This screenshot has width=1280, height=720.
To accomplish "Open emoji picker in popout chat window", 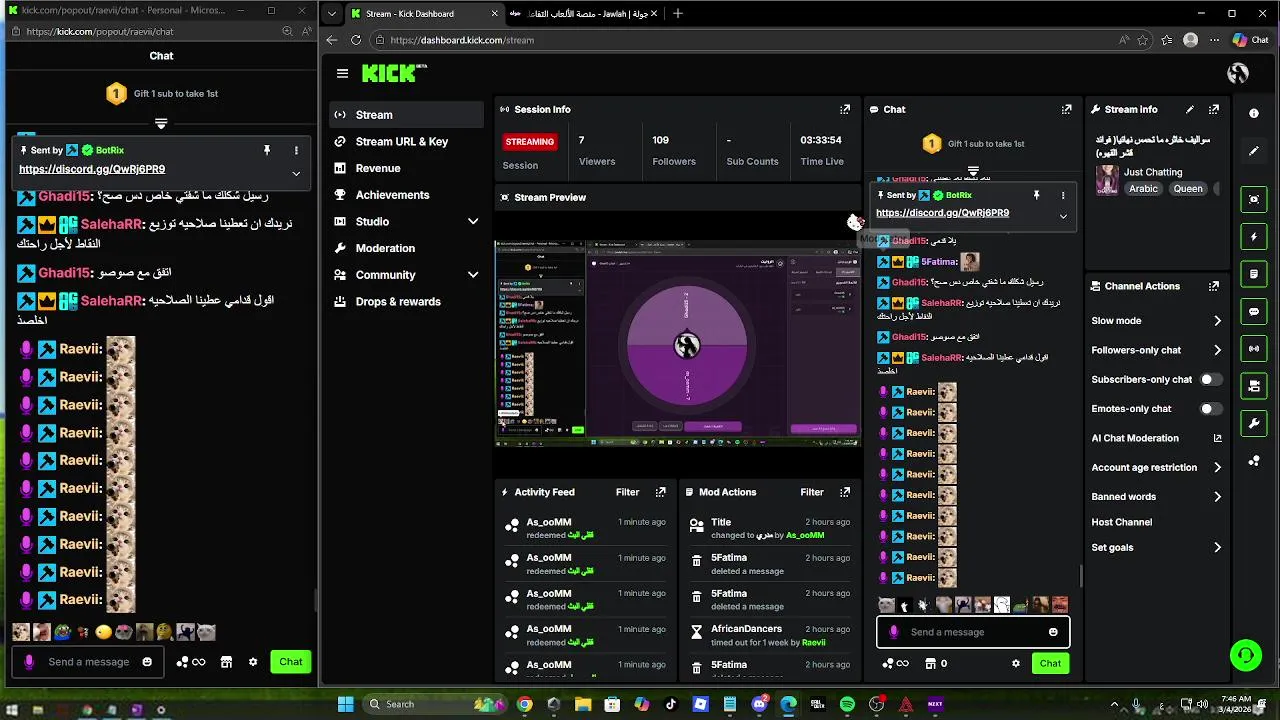I will point(147,662).
